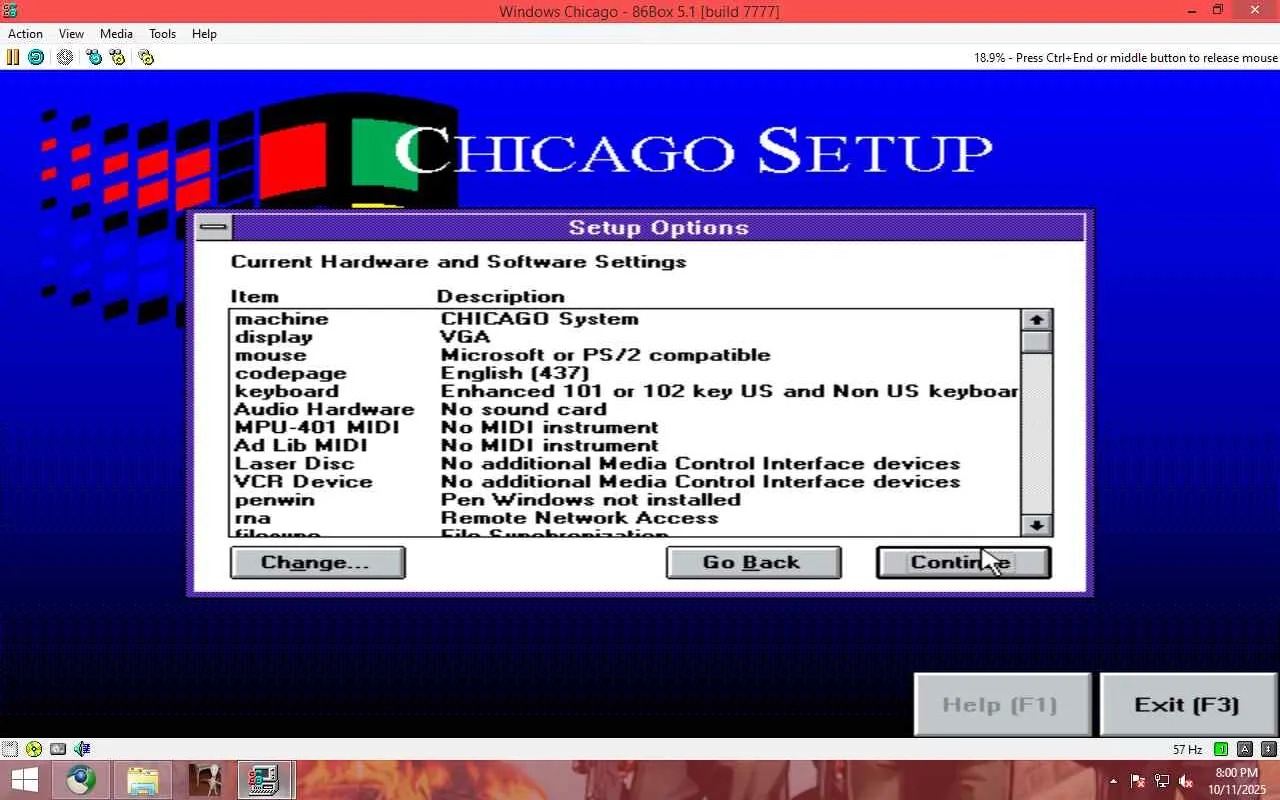Open the Action Center flag tray icon

[1138, 781]
